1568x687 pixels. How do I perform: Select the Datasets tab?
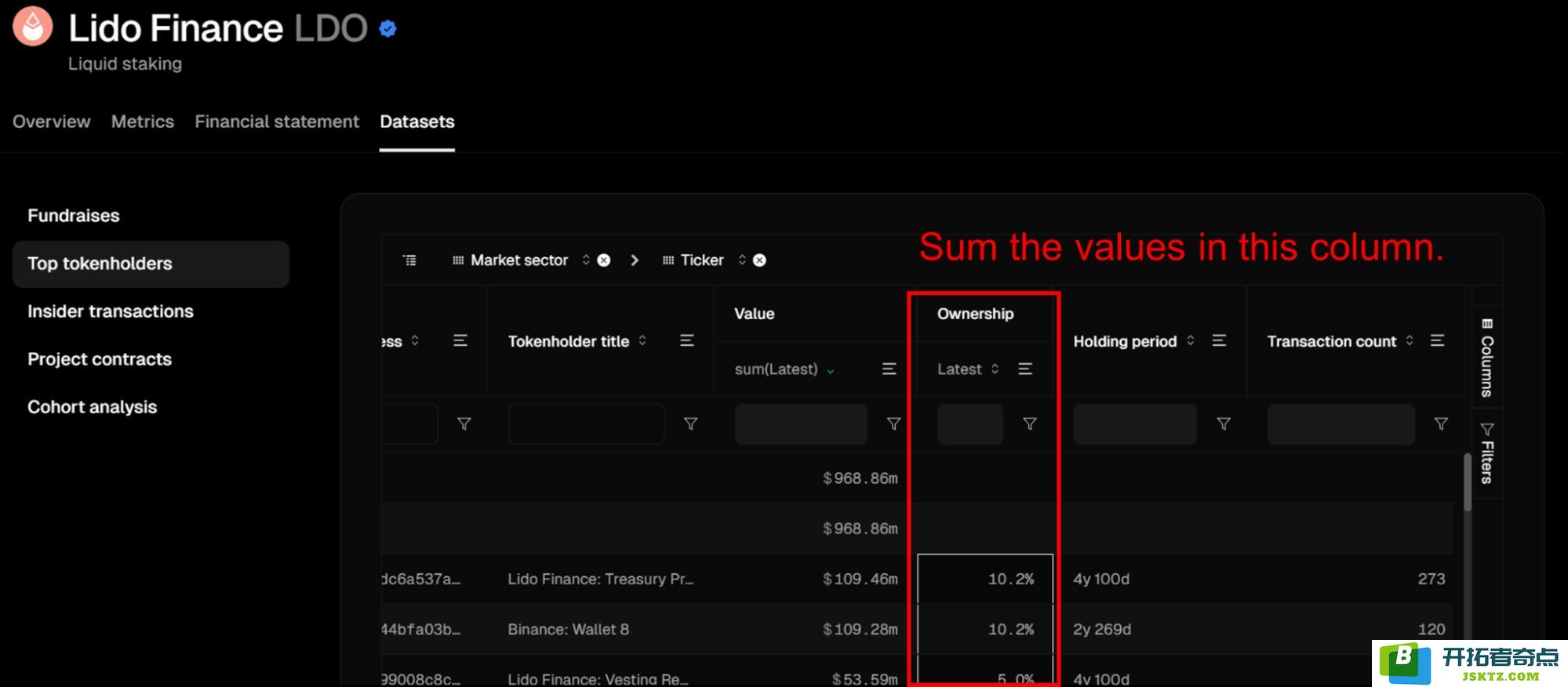(417, 122)
